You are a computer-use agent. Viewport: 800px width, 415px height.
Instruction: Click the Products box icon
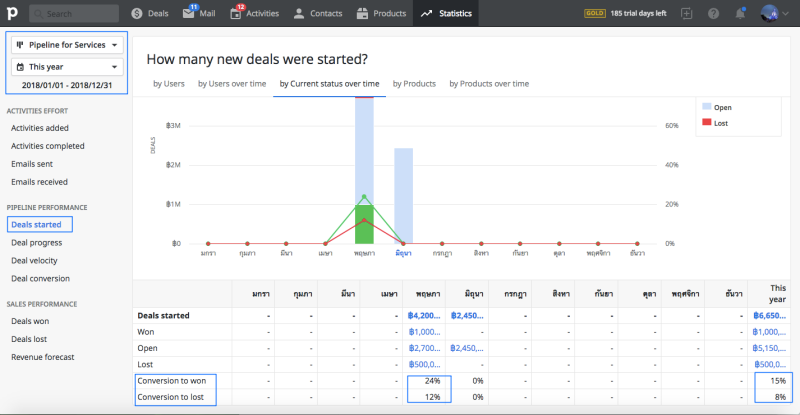click(362, 13)
